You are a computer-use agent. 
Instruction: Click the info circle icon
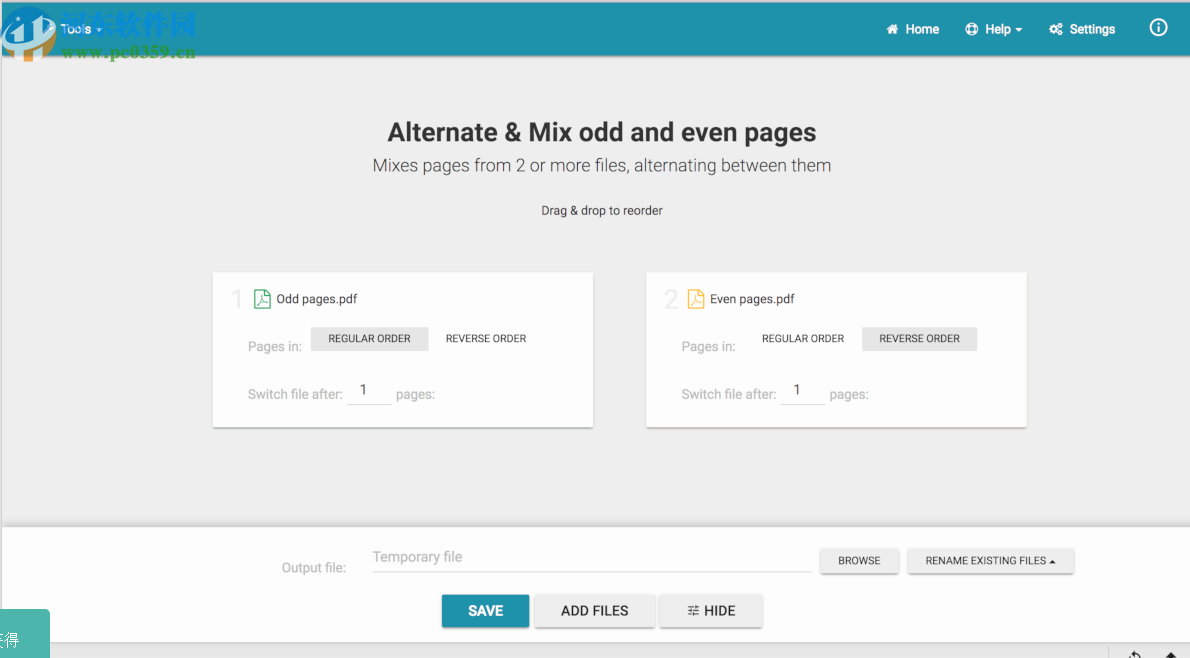click(1158, 28)
